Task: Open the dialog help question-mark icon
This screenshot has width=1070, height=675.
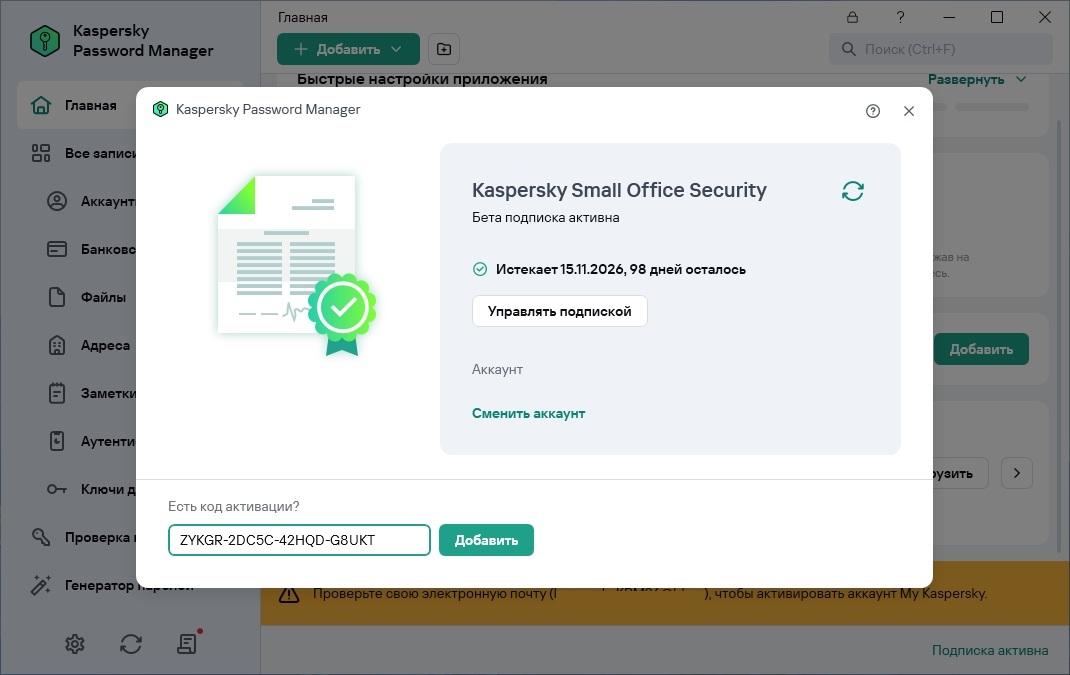Action: pyautogui.click(x=873, y=111)
